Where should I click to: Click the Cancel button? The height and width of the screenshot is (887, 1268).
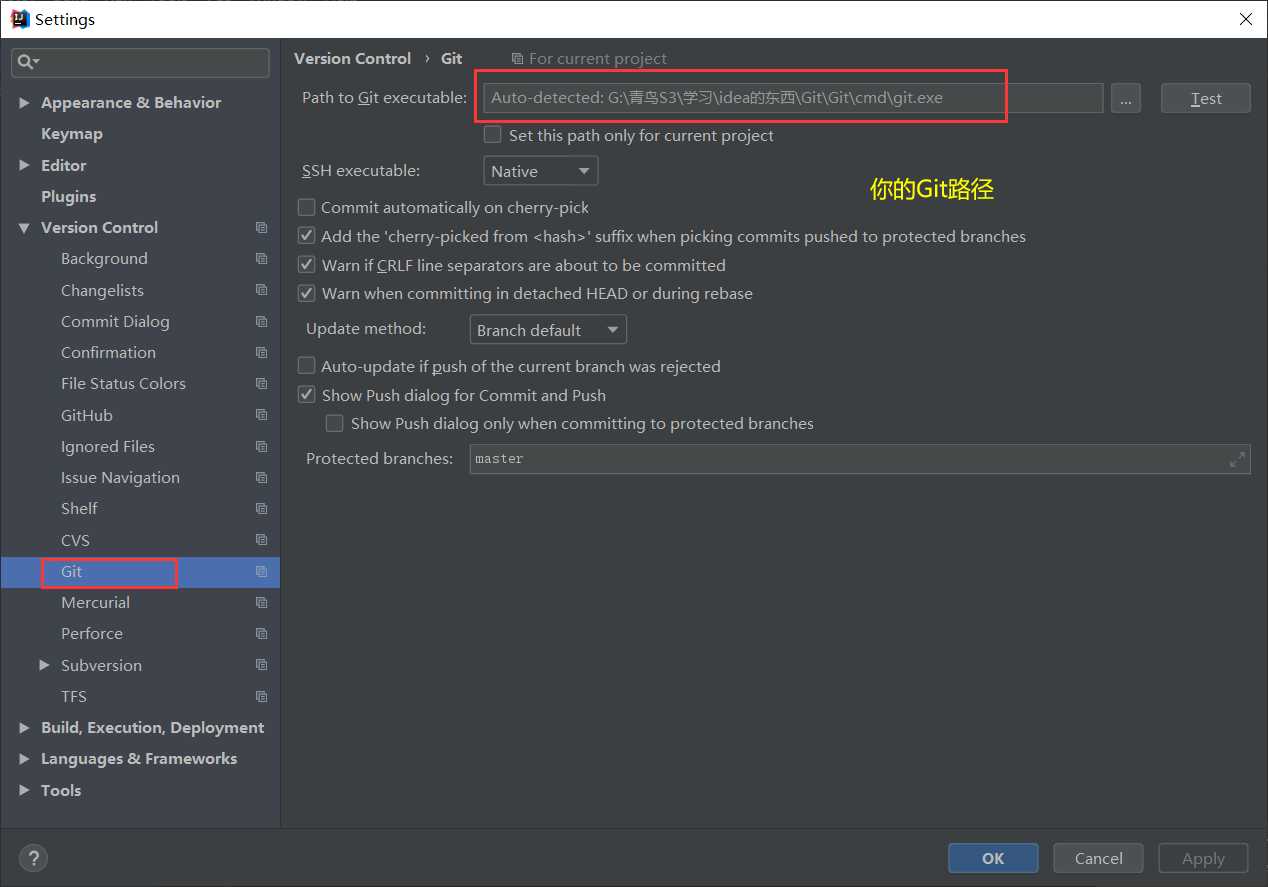coord(1099,858)
